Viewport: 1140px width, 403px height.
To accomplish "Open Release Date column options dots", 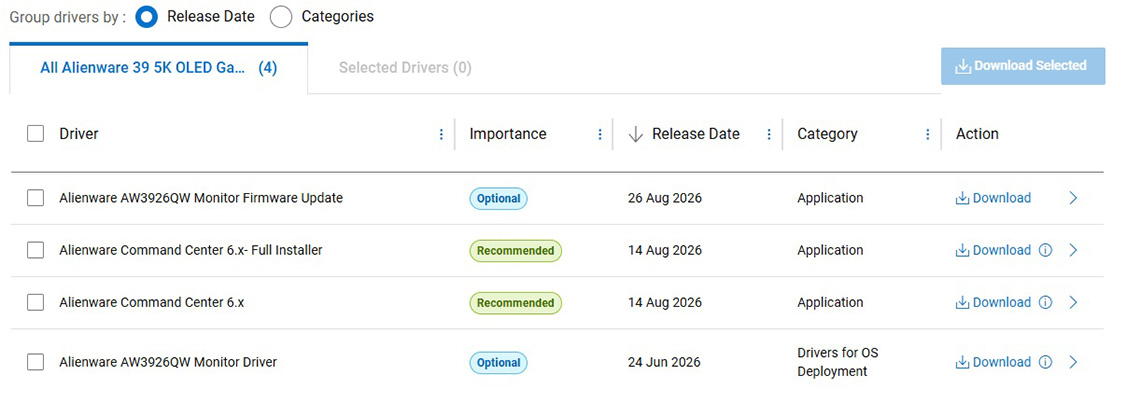I will (x=769, y=135).
